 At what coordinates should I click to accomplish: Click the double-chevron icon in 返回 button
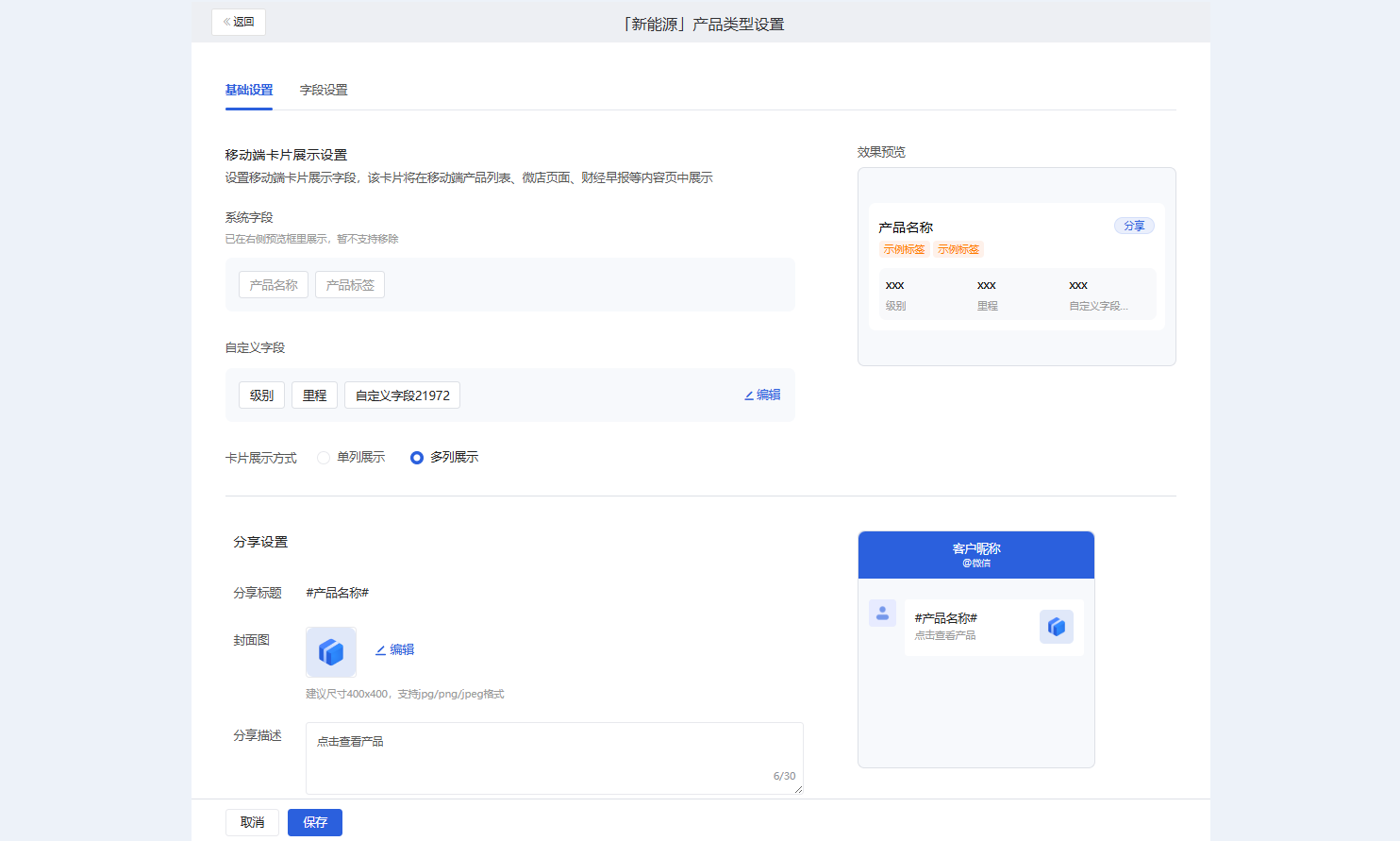click(227, 22)
